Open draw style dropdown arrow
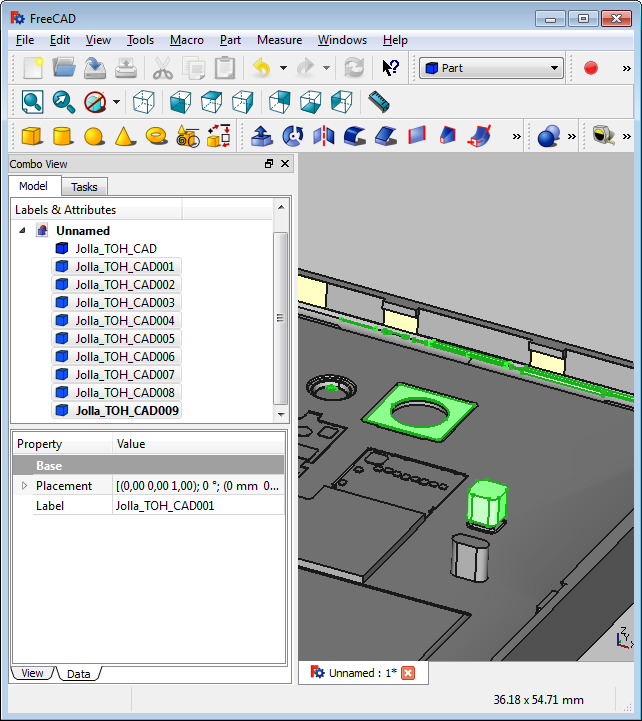 click(x=116, y=102)
